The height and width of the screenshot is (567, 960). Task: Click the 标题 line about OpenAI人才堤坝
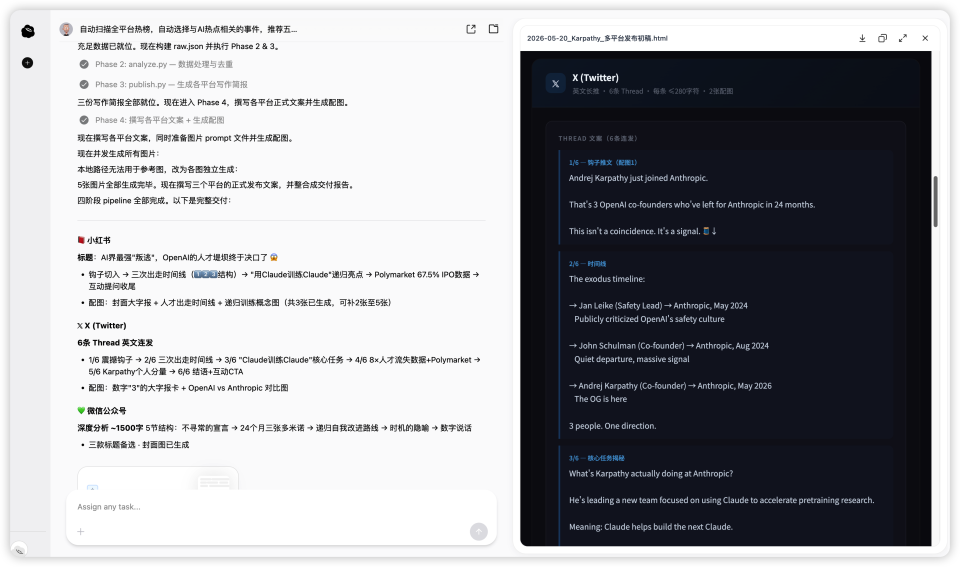[x=178, y=257]
